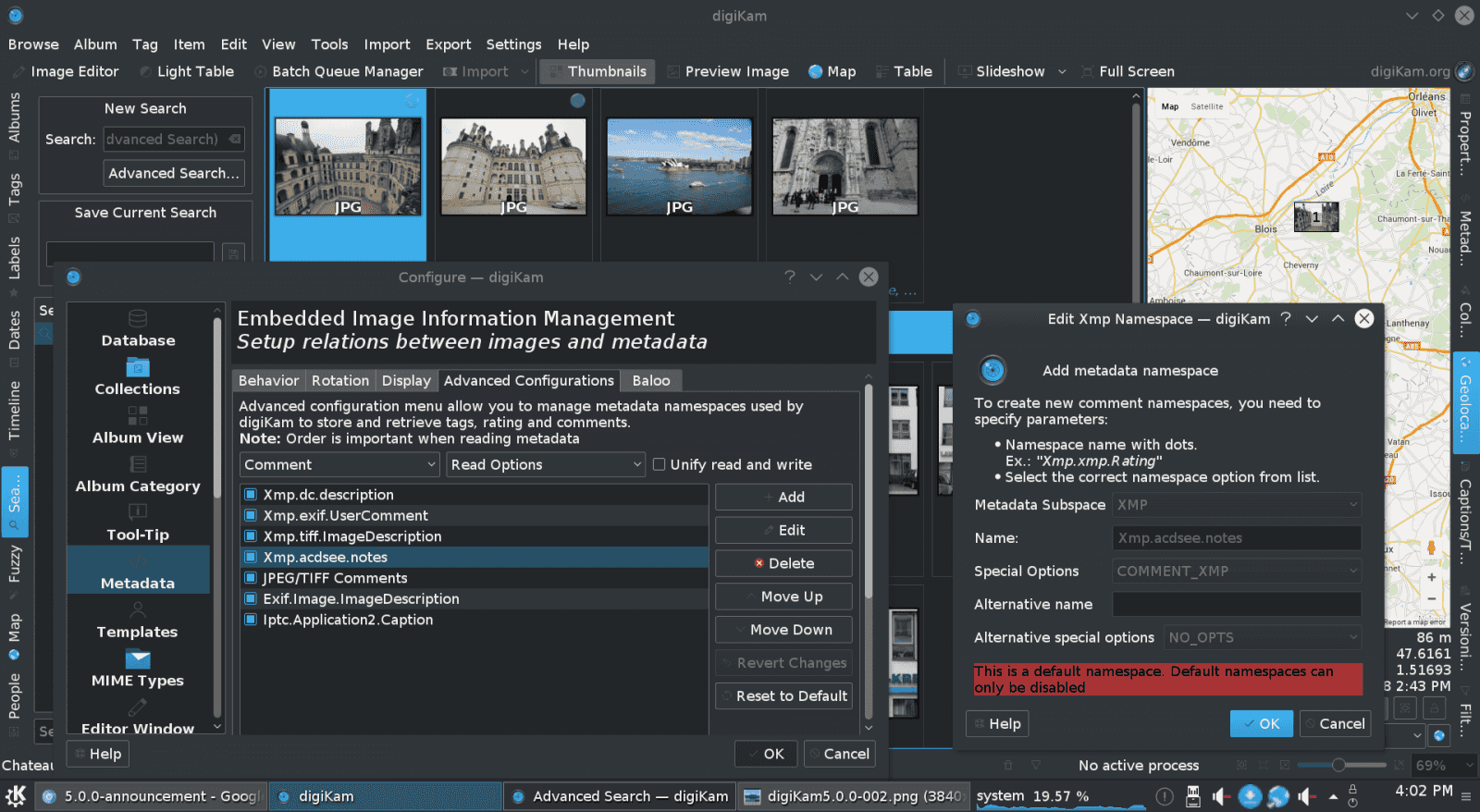The image size is (1480, 812).
Task: Toggle the Exif.Image.ImageDescription checkbox
Action: pyautogui.click(x=251, y=598)
